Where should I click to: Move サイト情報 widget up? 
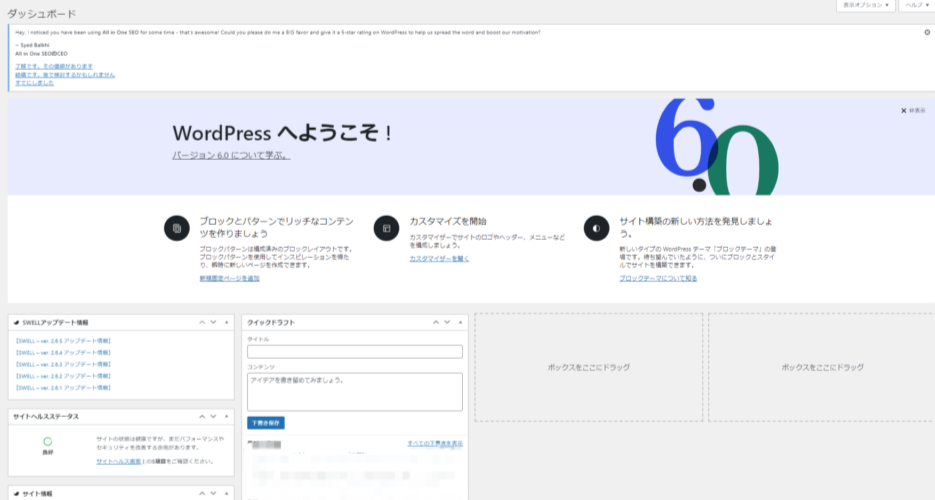click(x=202, y=493)
